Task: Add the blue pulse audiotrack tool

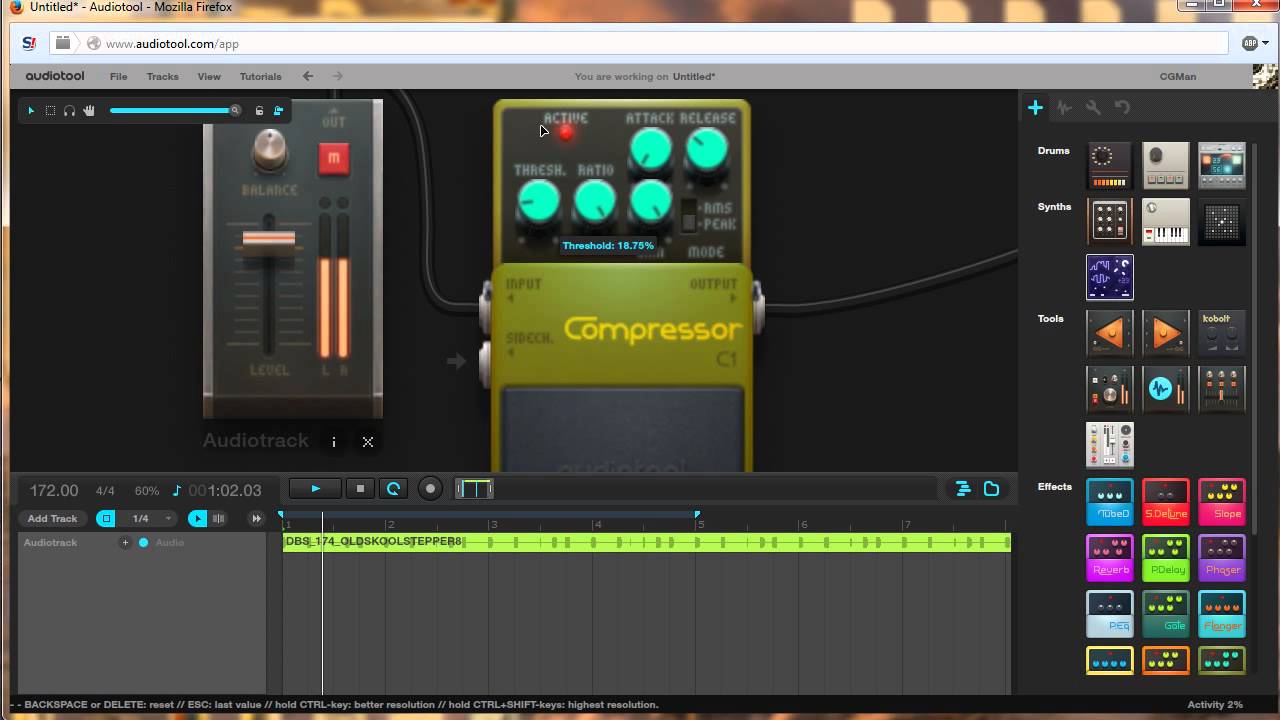Action: click(1166, 390)
